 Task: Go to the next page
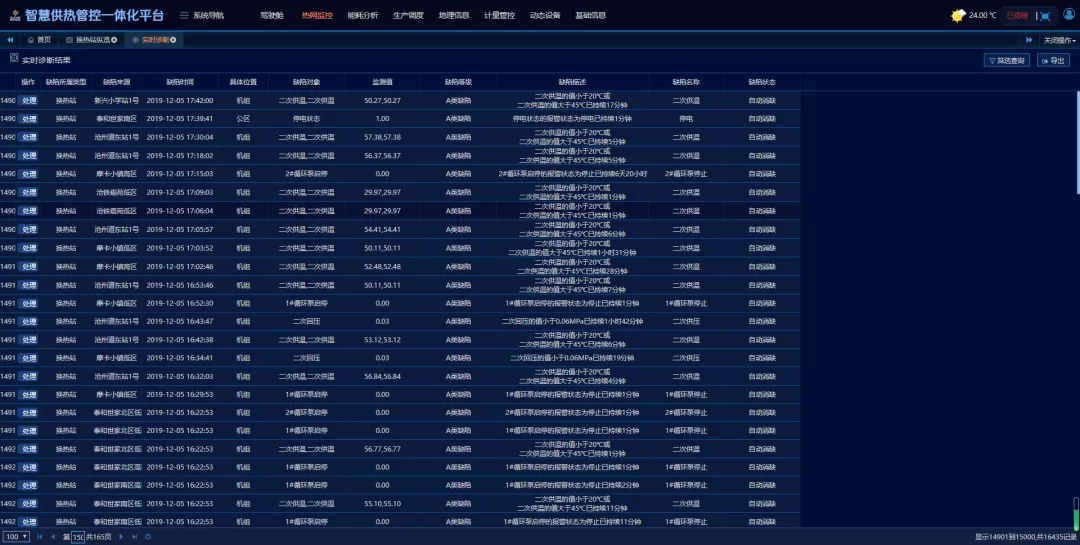coord(121,537)
